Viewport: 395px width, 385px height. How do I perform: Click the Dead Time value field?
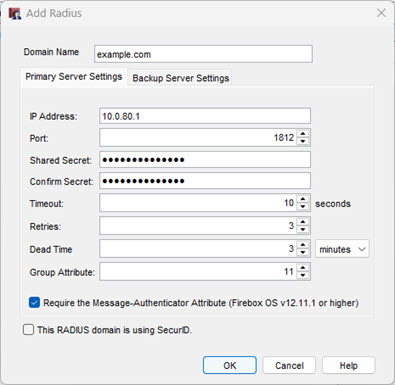pos(198,249)
